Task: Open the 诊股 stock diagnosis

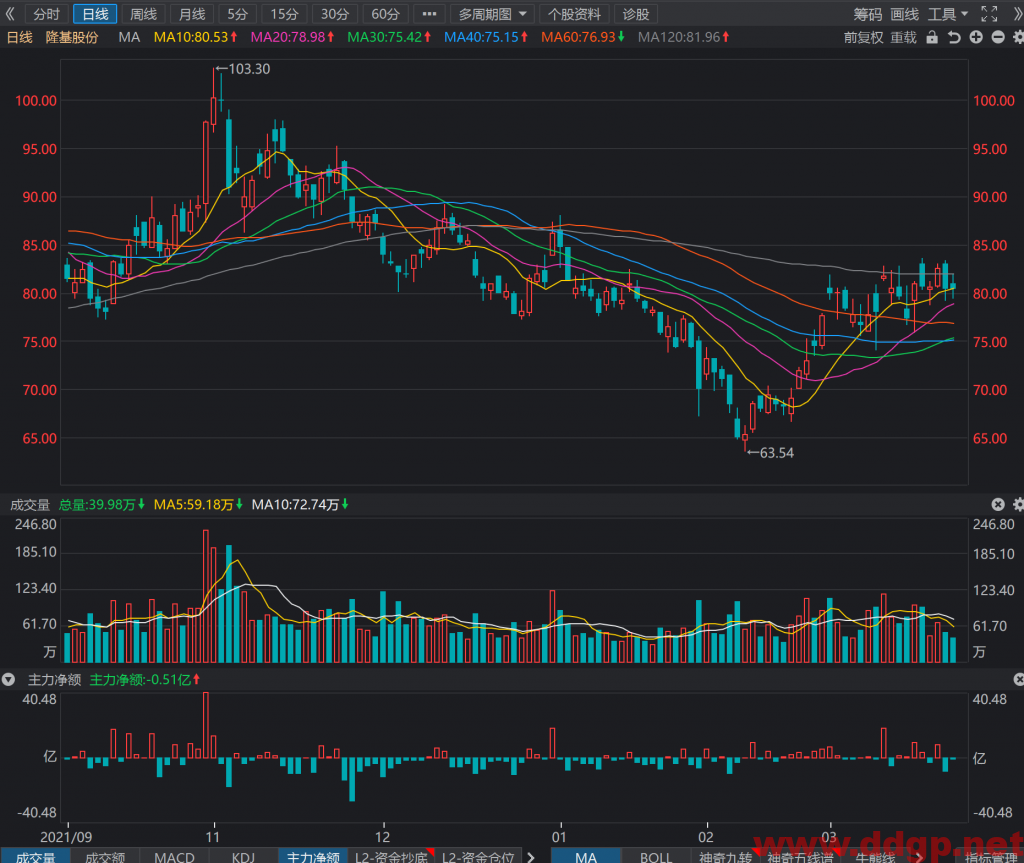Action: pos(636,14)
